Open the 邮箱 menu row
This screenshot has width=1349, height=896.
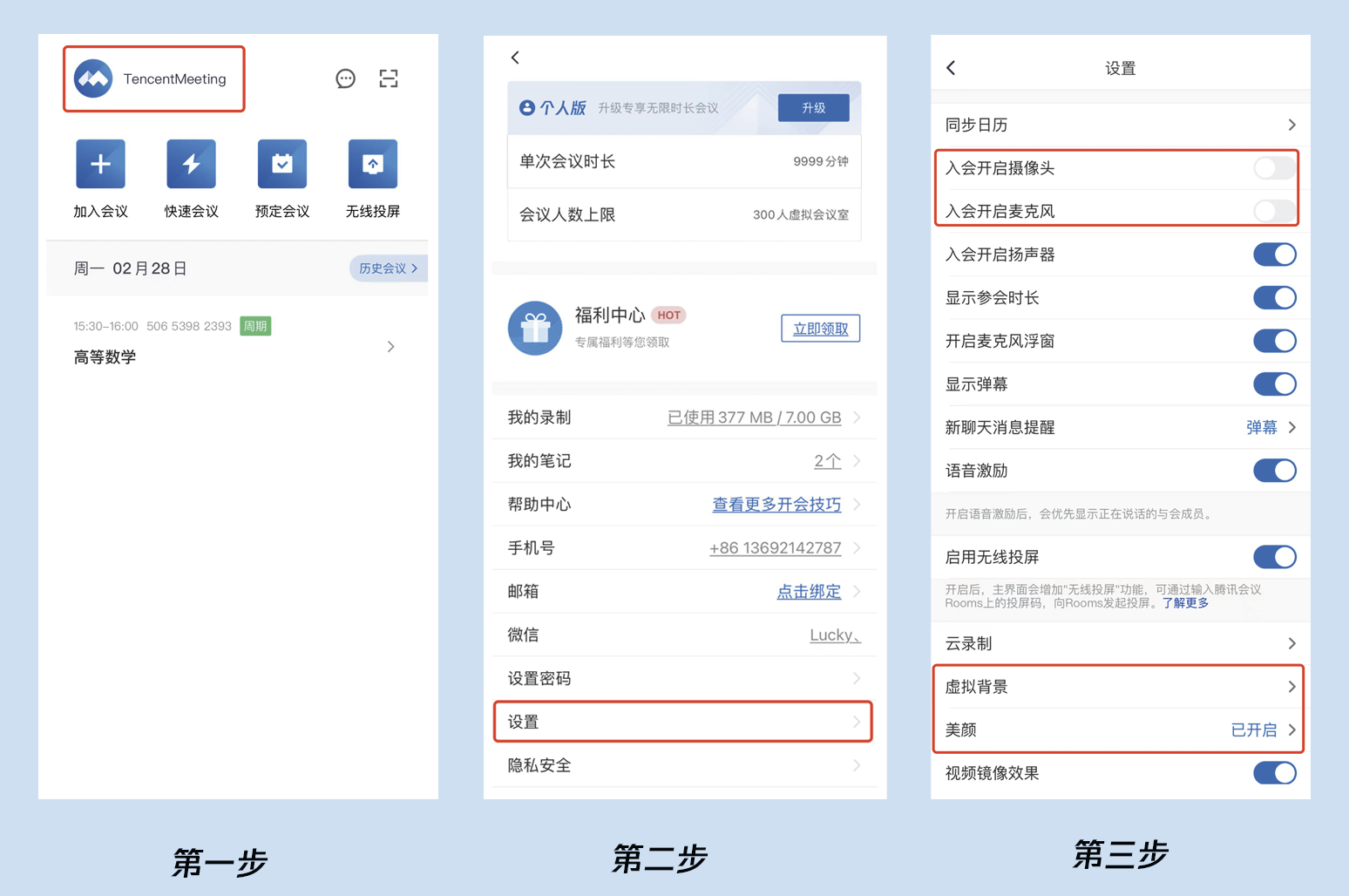tap(683, 592)
